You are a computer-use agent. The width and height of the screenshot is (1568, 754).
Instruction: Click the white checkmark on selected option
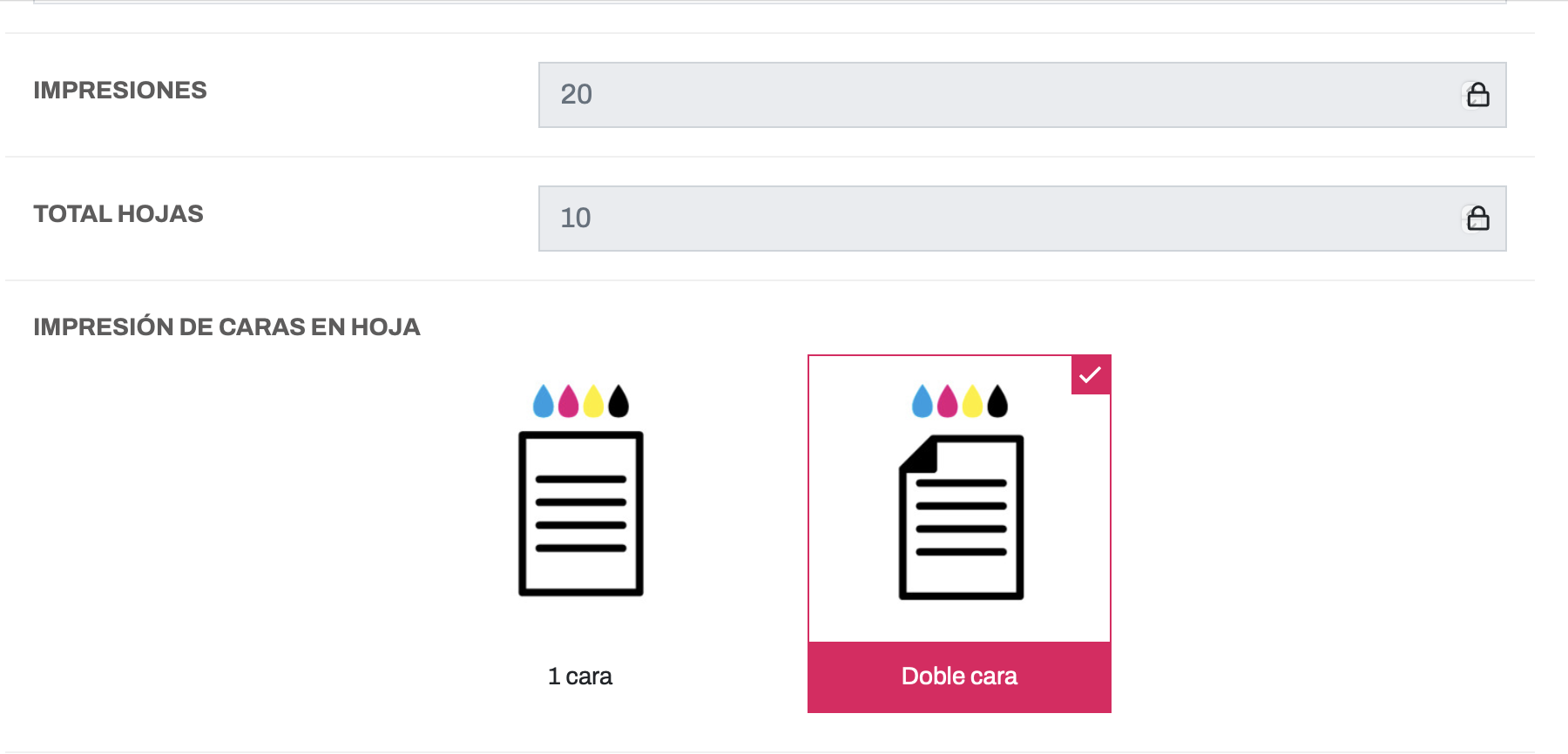tap(1091, 375)
